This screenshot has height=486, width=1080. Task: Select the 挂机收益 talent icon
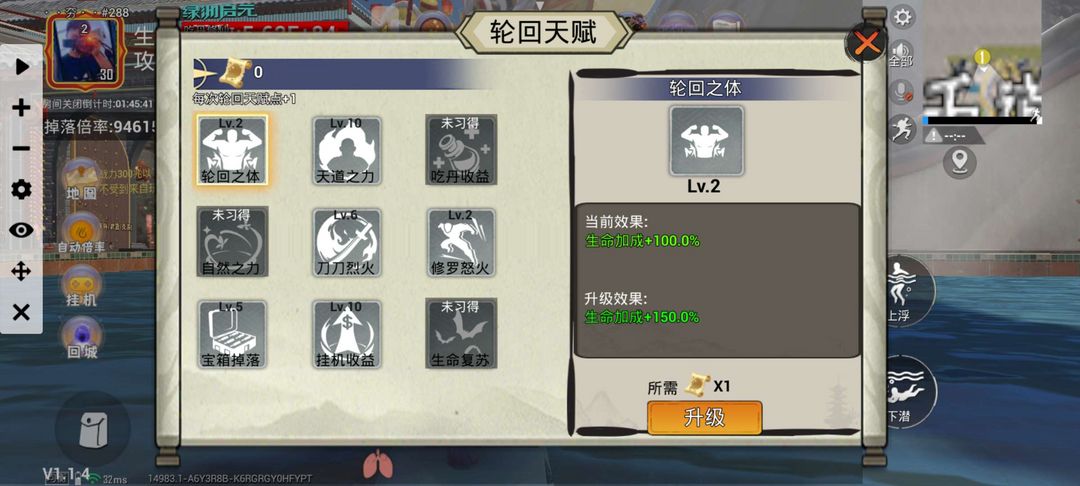347,334
